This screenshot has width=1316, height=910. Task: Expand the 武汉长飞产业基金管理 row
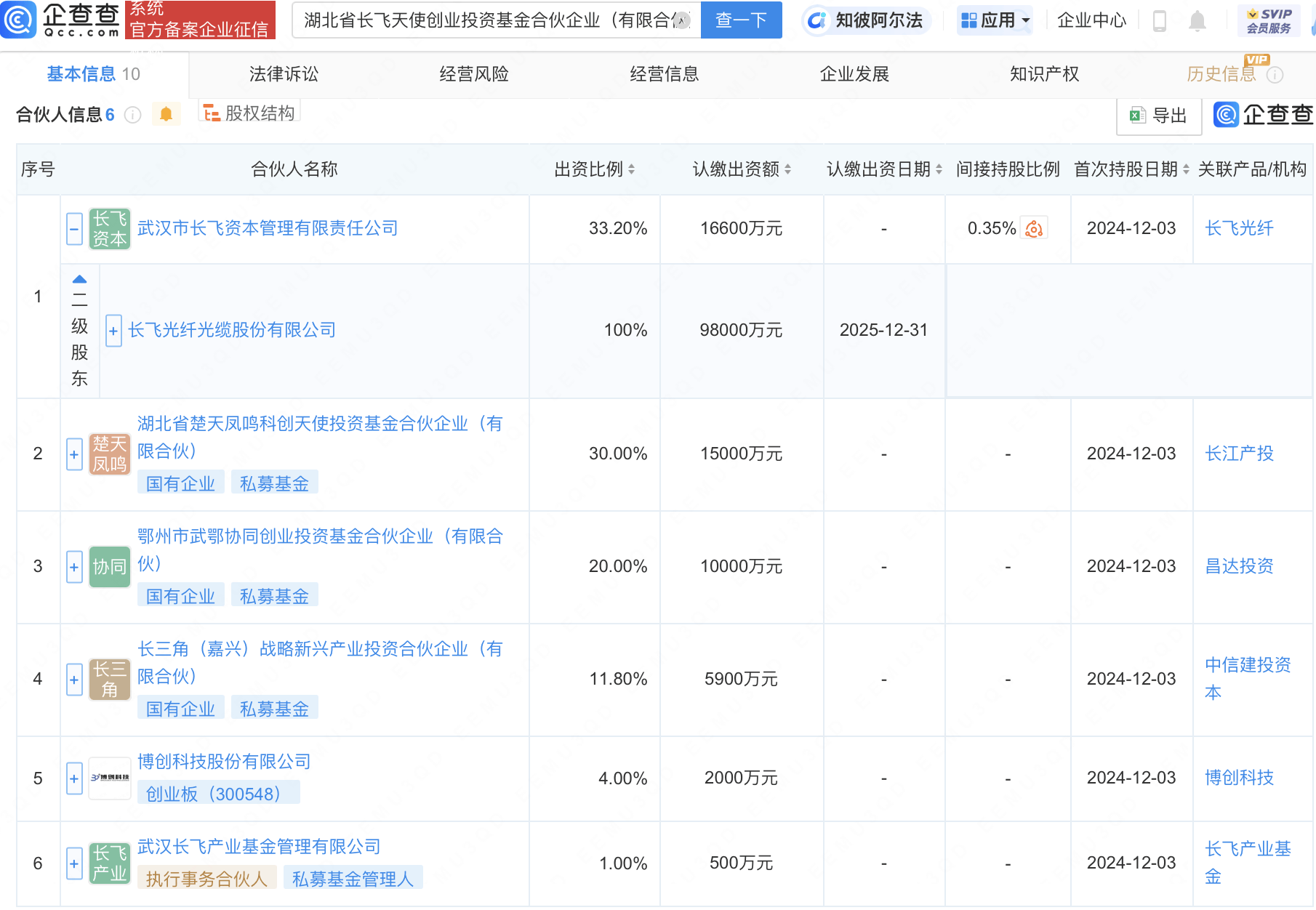tap(74, 863)
